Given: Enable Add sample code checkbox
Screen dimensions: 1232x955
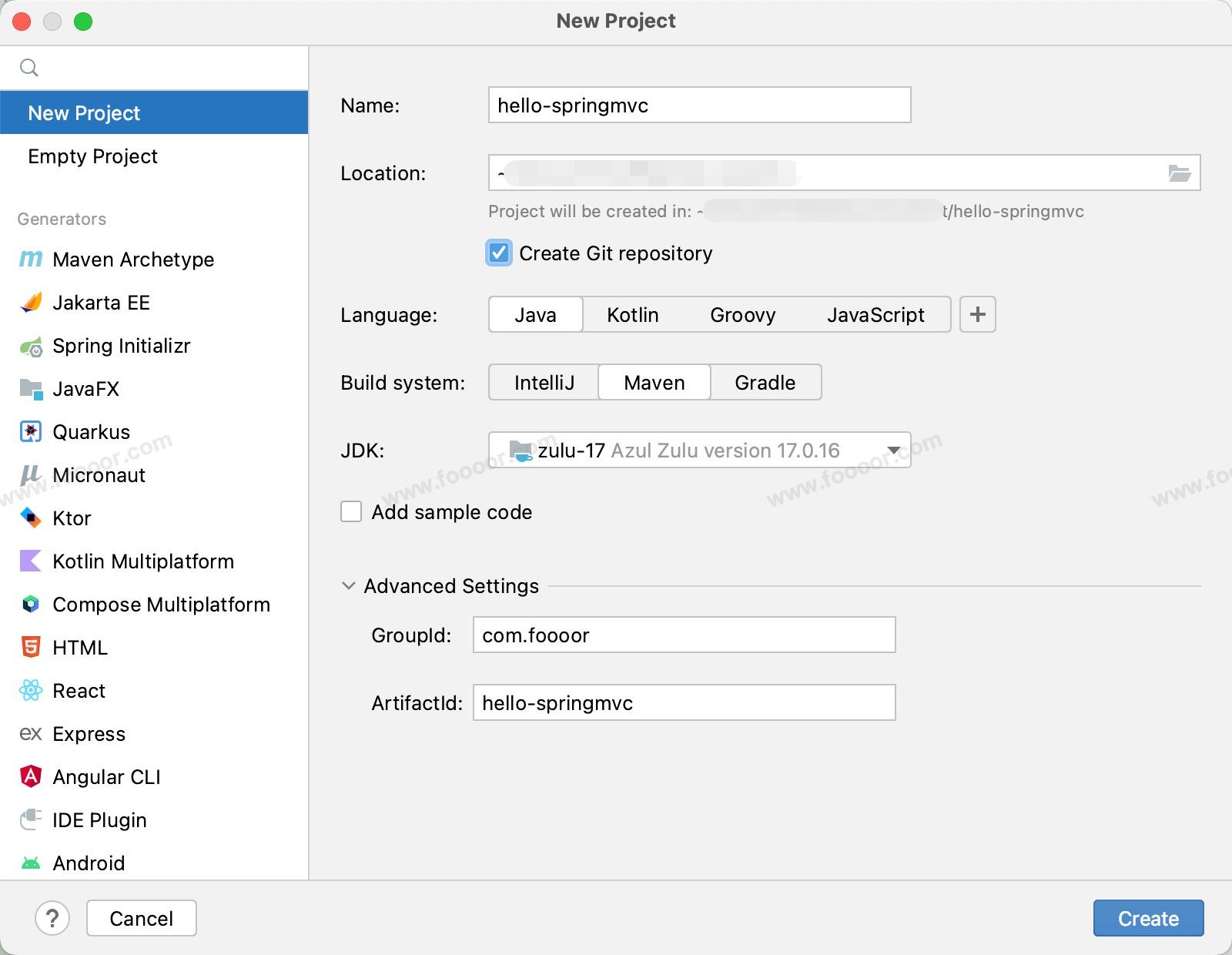Looking at the screenshot, I should 351,512.
